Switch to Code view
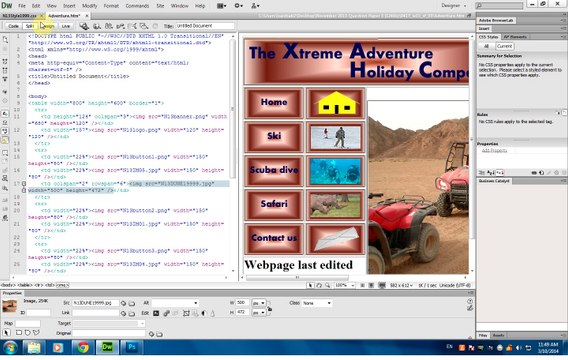 13,26
